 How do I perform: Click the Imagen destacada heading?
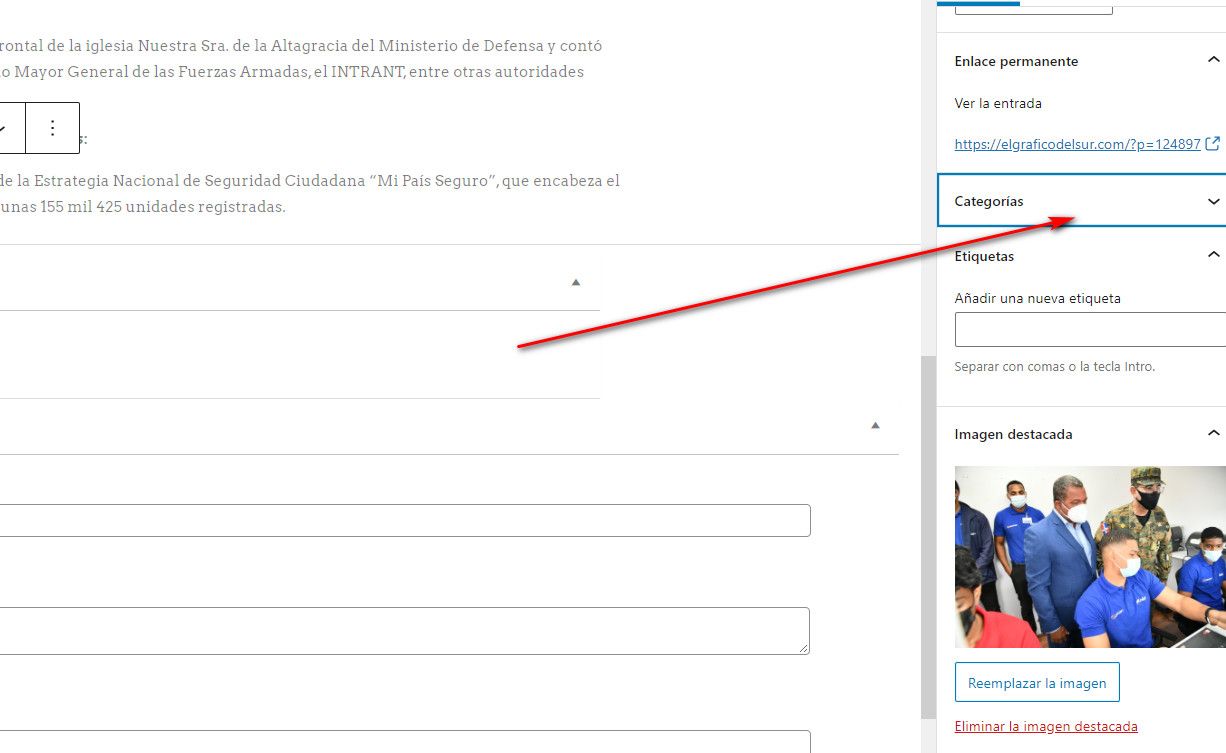1013,434
